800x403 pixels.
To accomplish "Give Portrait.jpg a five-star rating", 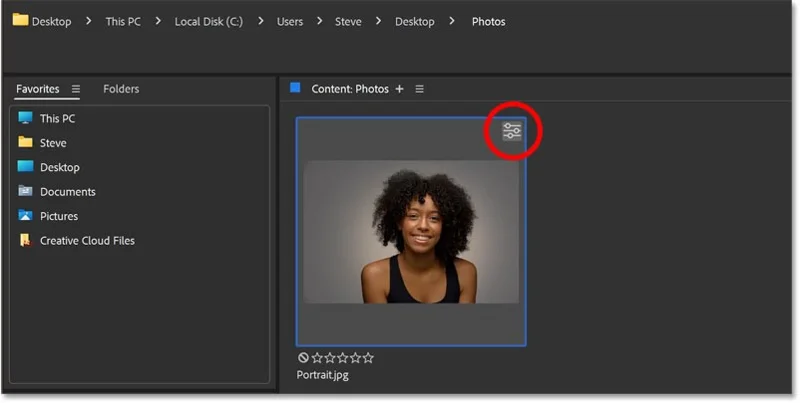I will (x=368, y=358).
